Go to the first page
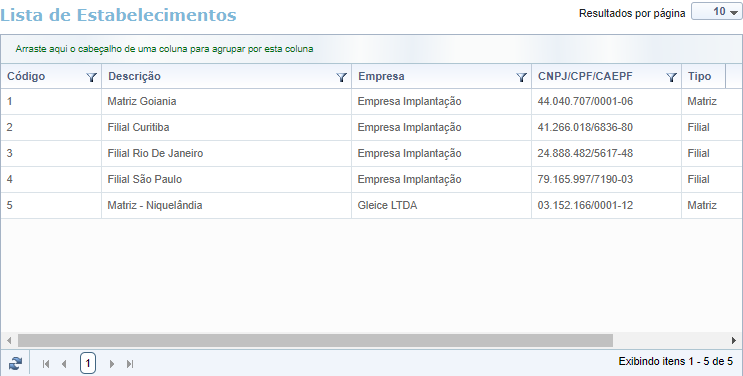The image size is (743, 376). 46,364
